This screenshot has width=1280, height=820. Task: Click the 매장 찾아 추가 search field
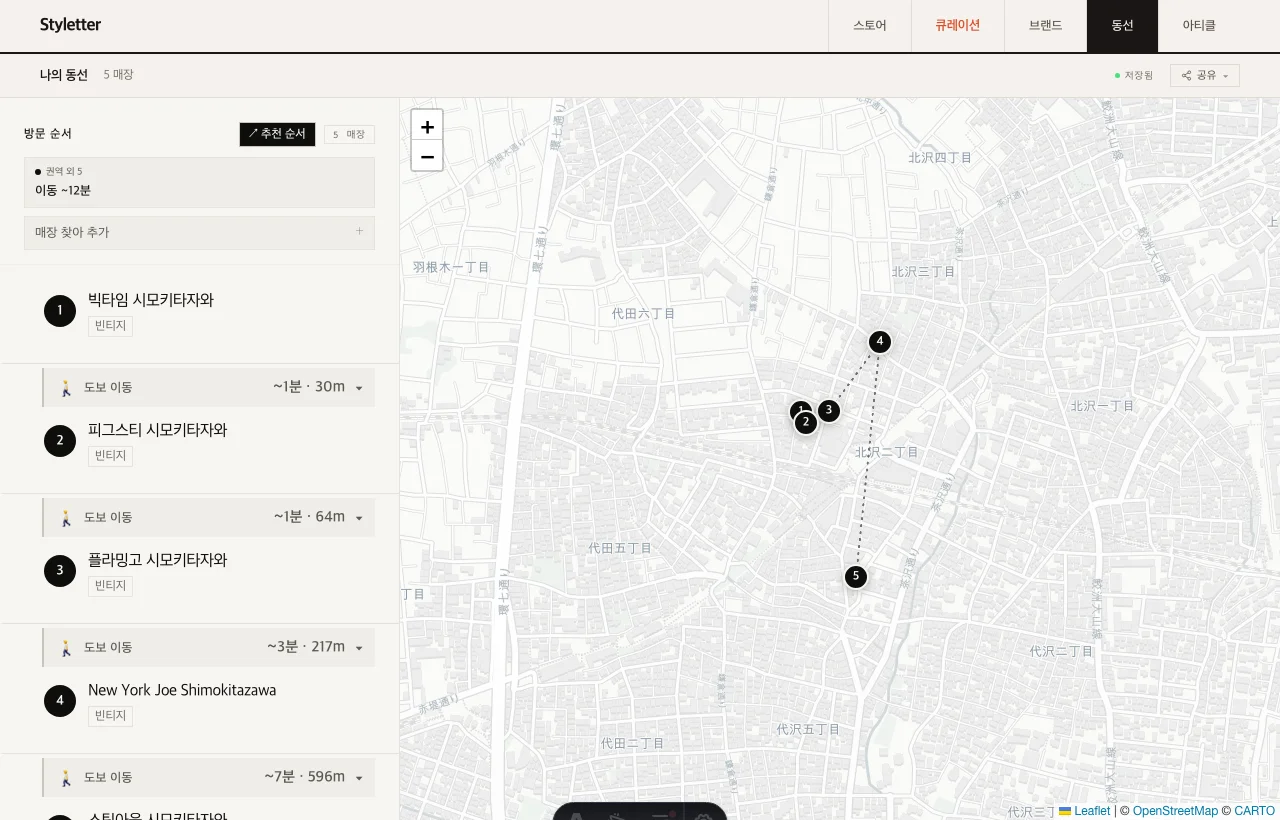click(199, 233)
